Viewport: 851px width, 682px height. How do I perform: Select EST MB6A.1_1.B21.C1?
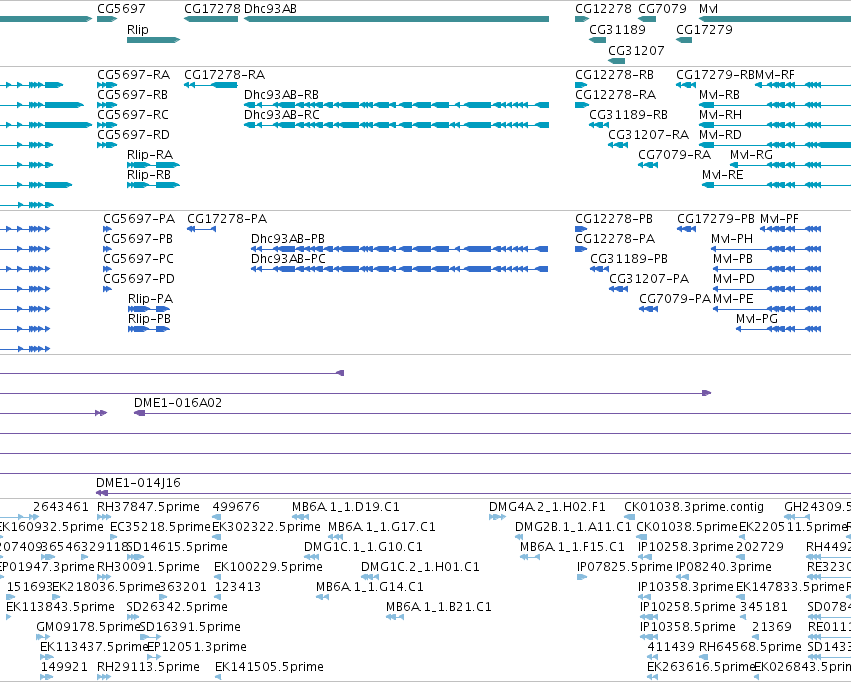coord(395,617)
